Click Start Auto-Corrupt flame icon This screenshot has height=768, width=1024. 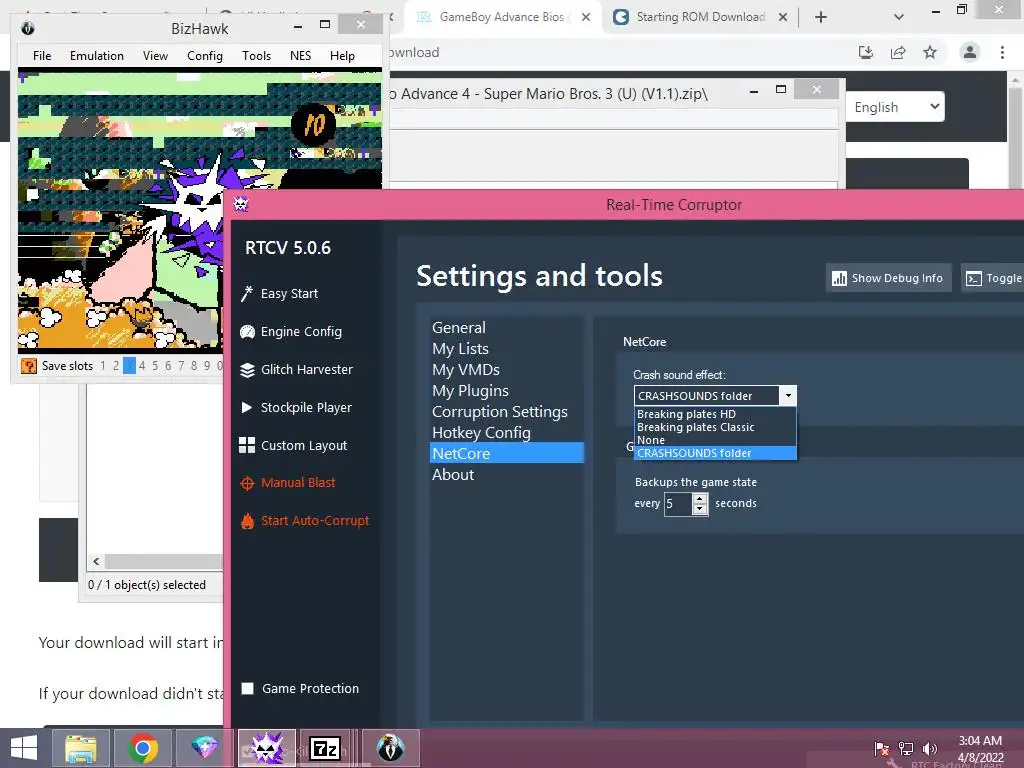(247, 521)
